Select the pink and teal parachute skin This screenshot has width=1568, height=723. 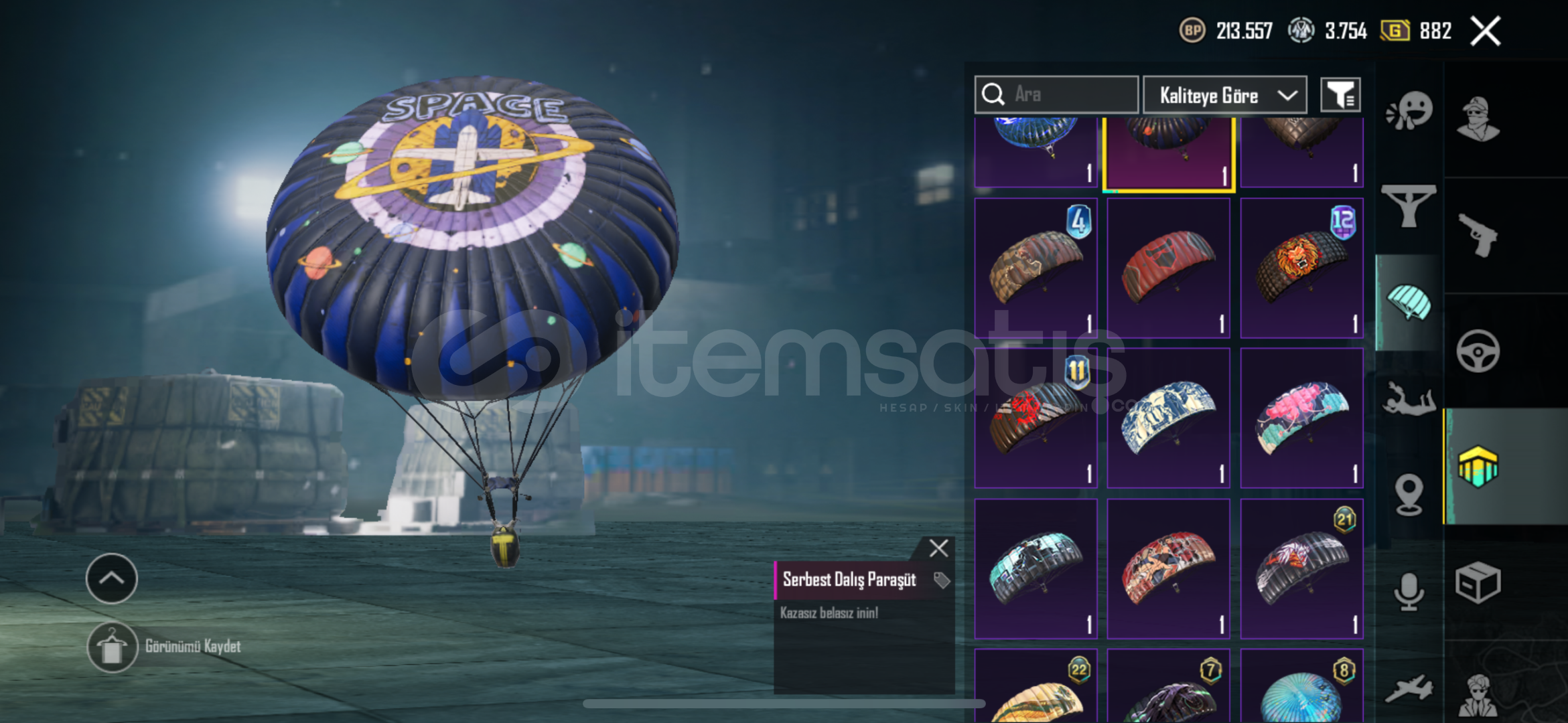point(1301,418)
